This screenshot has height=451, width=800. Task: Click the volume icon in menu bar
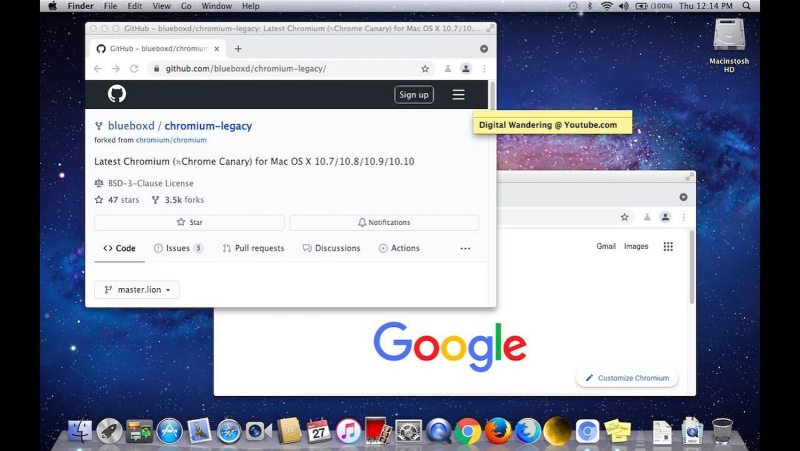(623, 6)
